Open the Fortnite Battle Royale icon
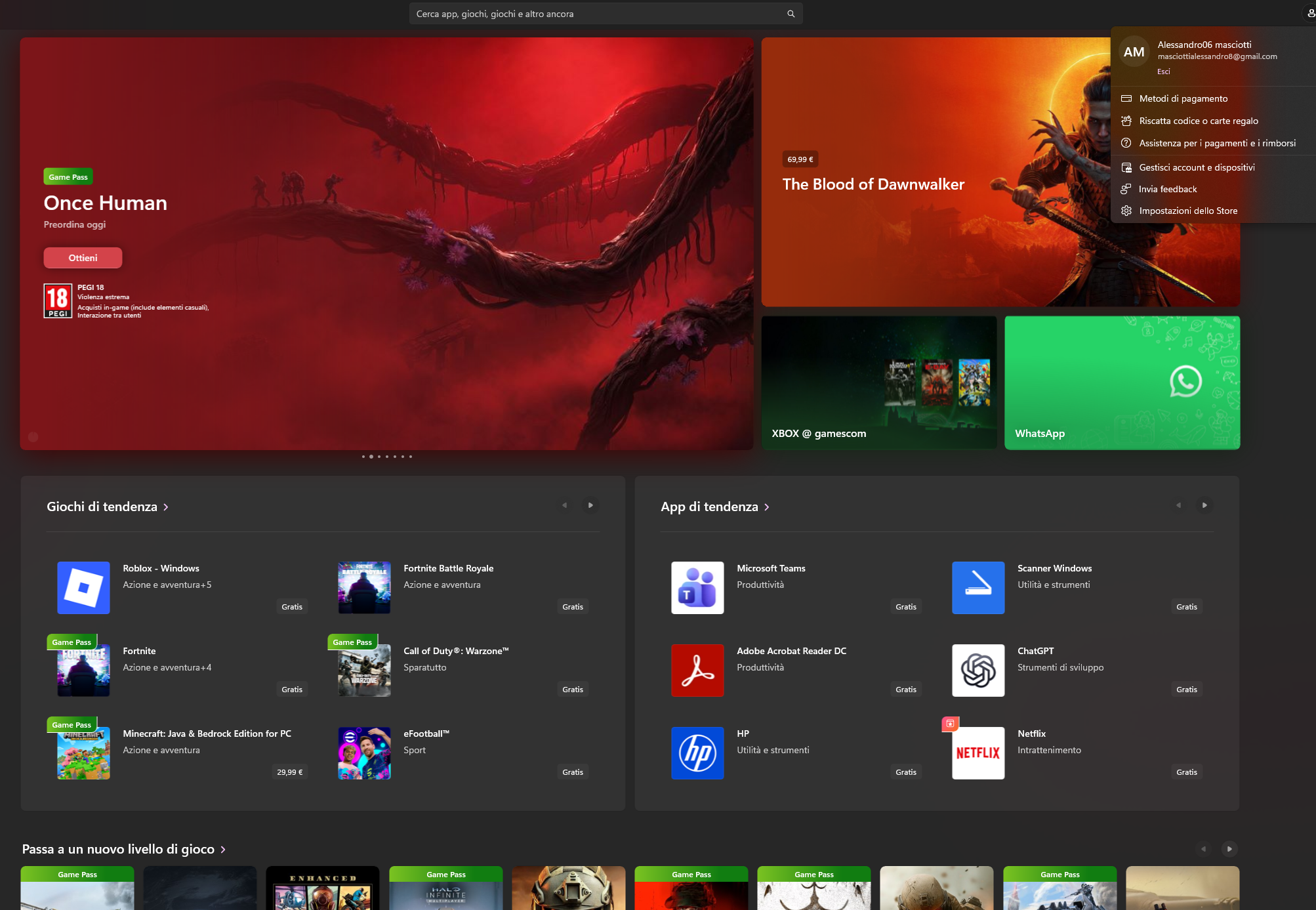The height and width of the screenshot is (910, 1316). (364, 587)
